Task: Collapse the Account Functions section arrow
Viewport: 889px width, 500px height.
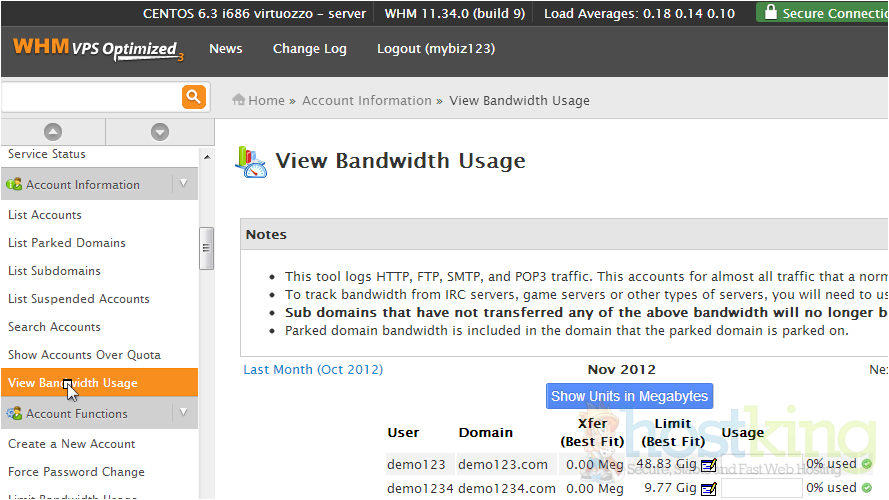Action: coord(183,413)
